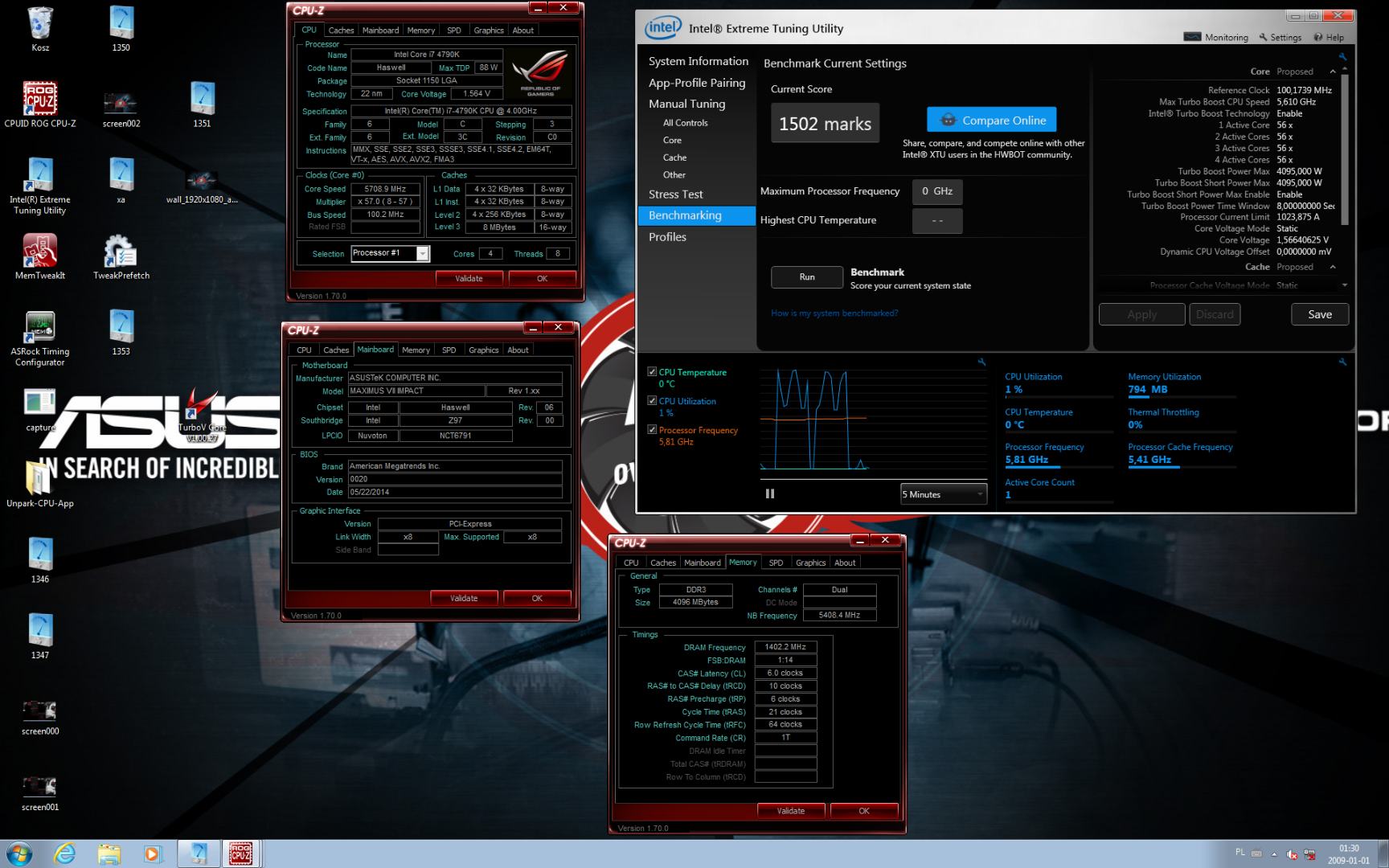The height and width of the screenshot is (868, 1389).
Task: Open the file icon named xa
Action: pos(121,181)
